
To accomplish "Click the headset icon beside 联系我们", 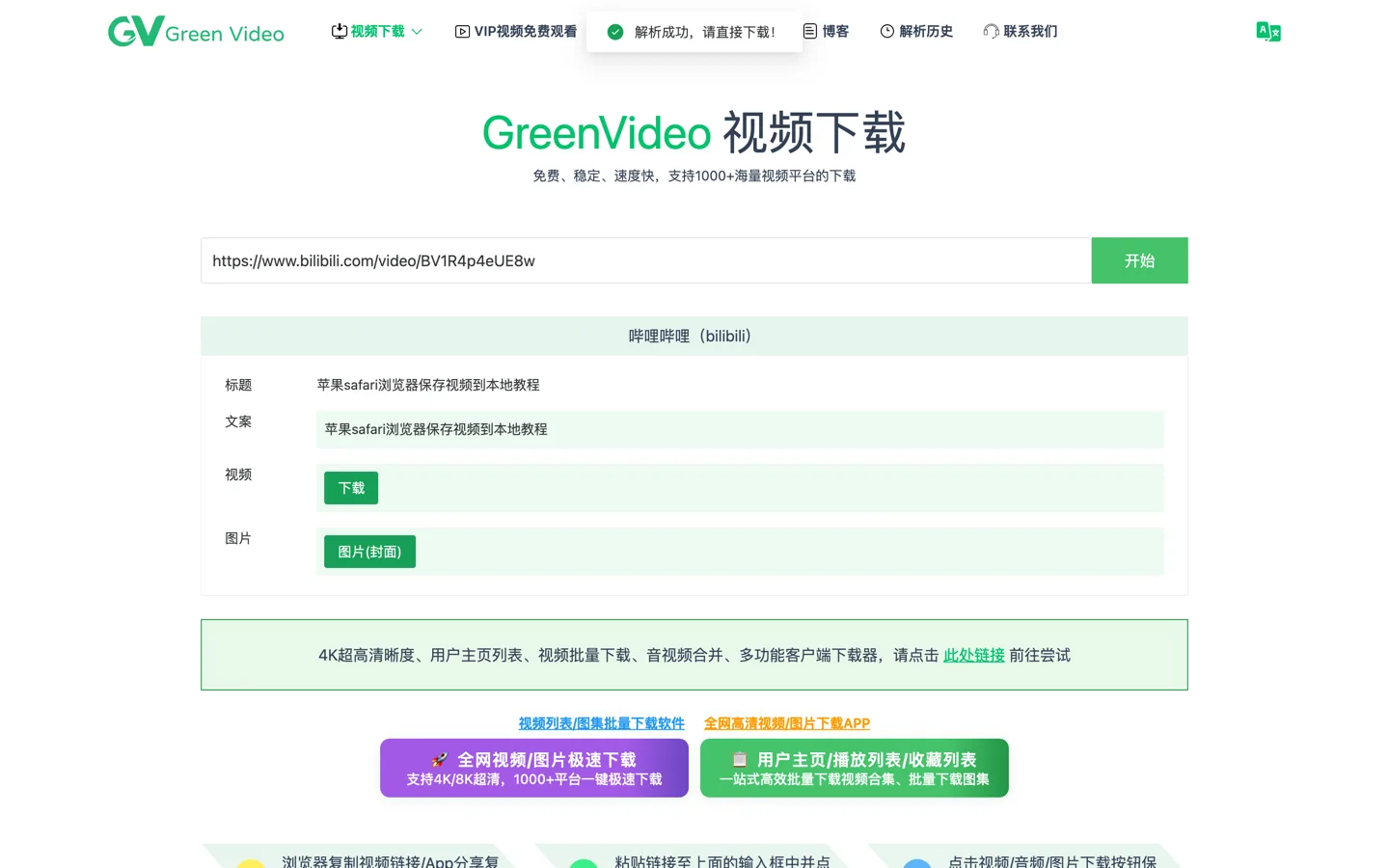I will coord(991,32).
